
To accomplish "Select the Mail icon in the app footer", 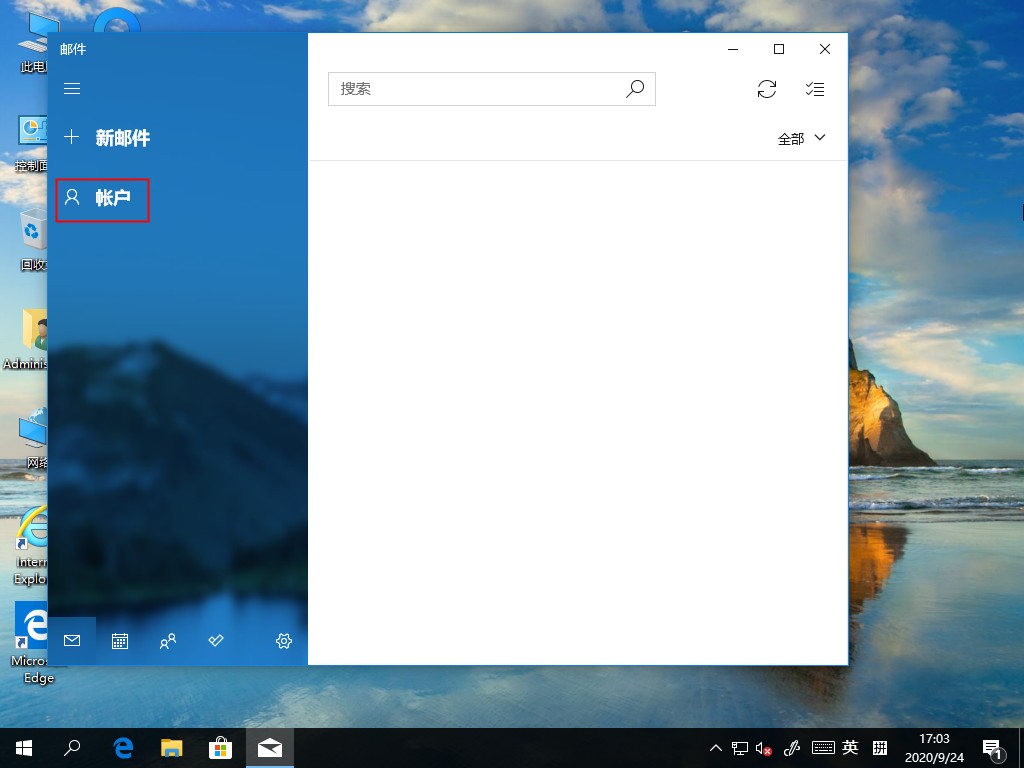I will [x=71, y=641].
